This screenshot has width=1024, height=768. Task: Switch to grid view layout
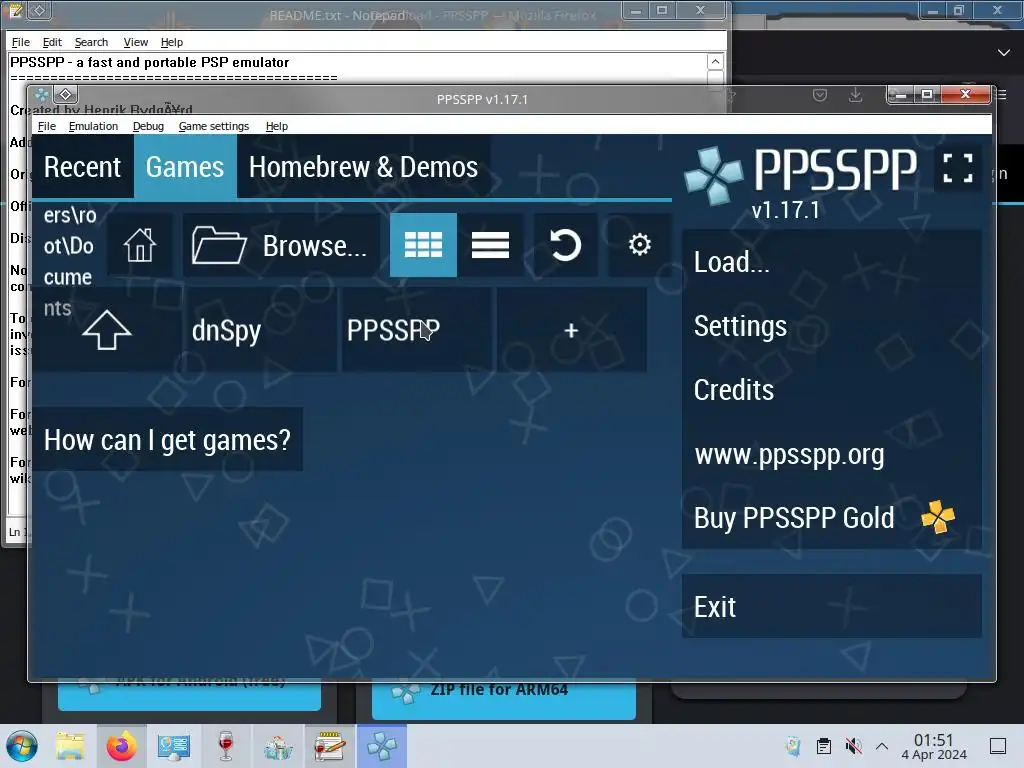[423, 245]
